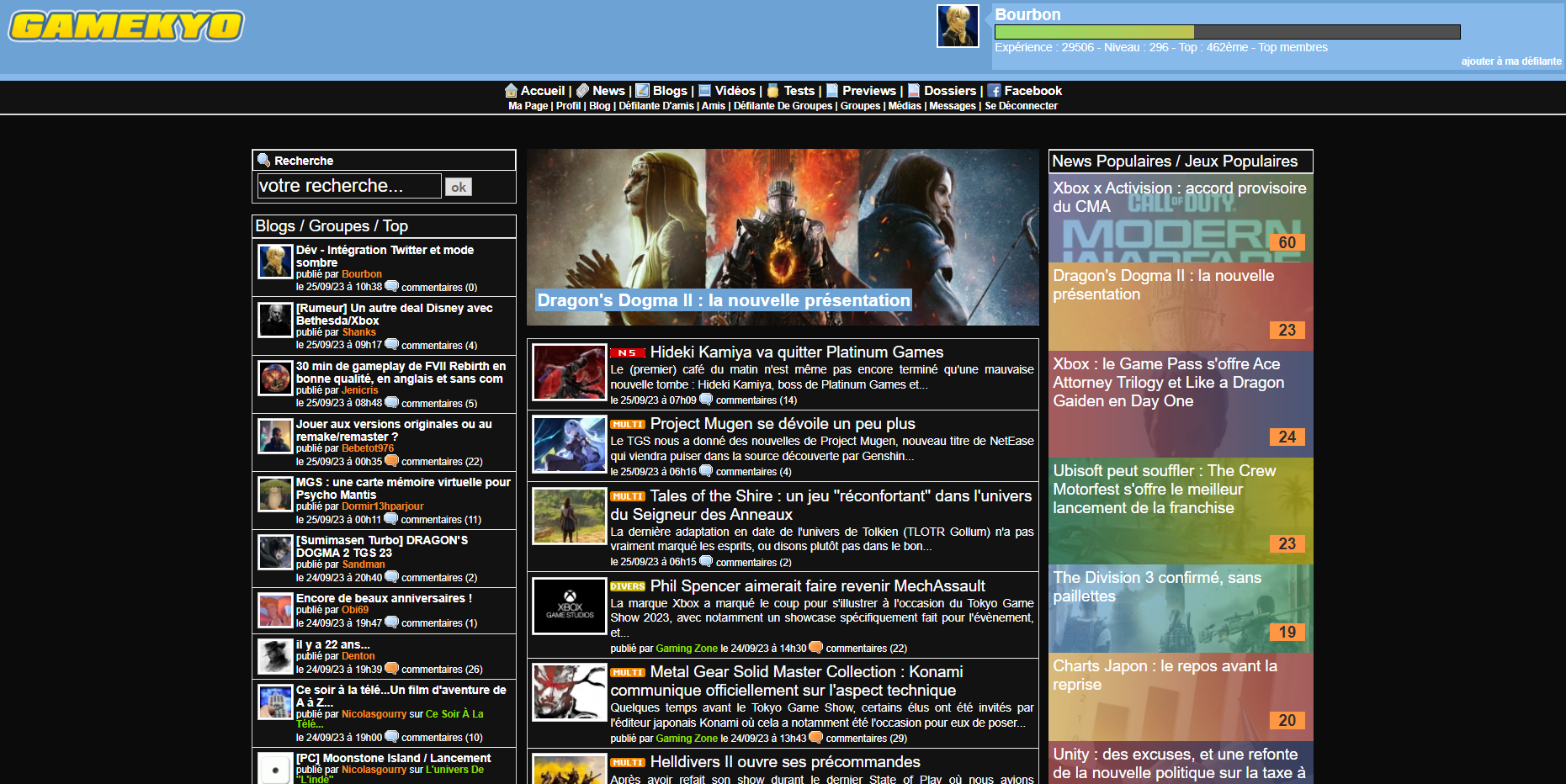Click comment bubble icon for Twitter integration post

[391, 287]
